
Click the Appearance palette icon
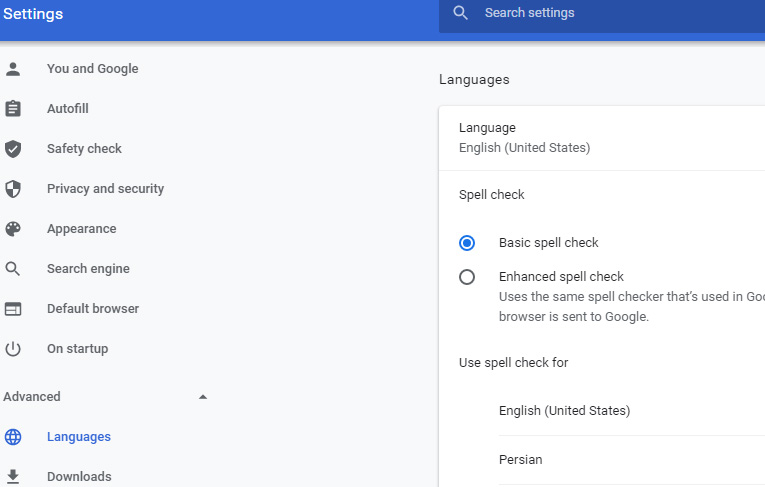coord(13,229)
